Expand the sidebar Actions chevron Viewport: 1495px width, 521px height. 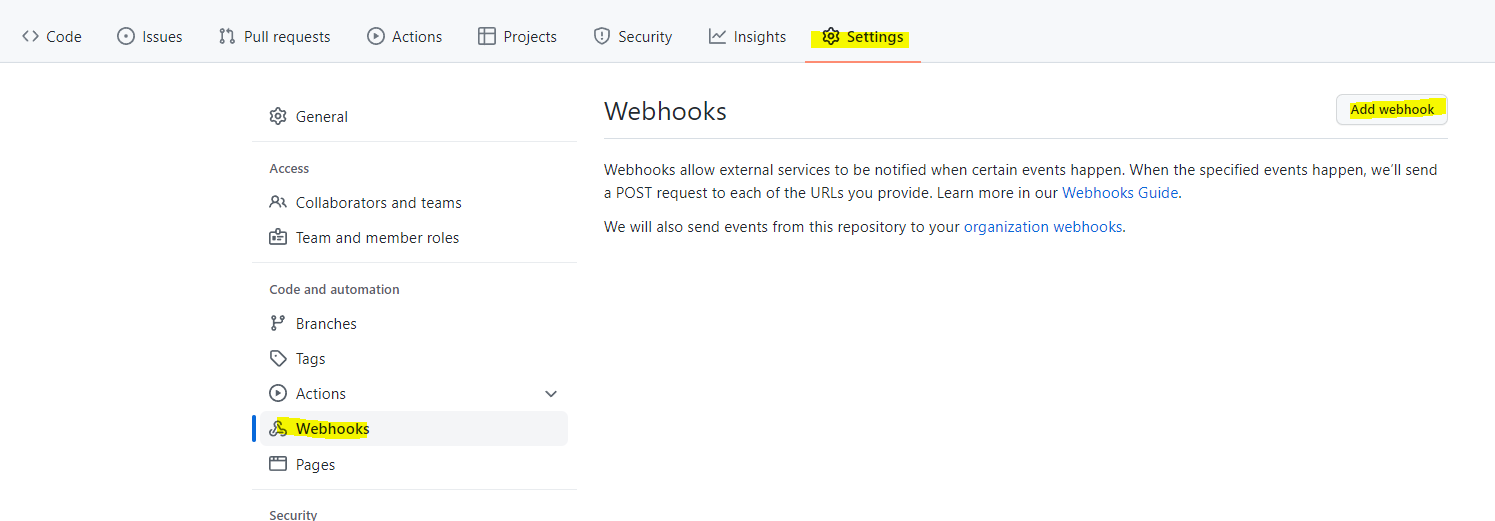click(550, 394)
